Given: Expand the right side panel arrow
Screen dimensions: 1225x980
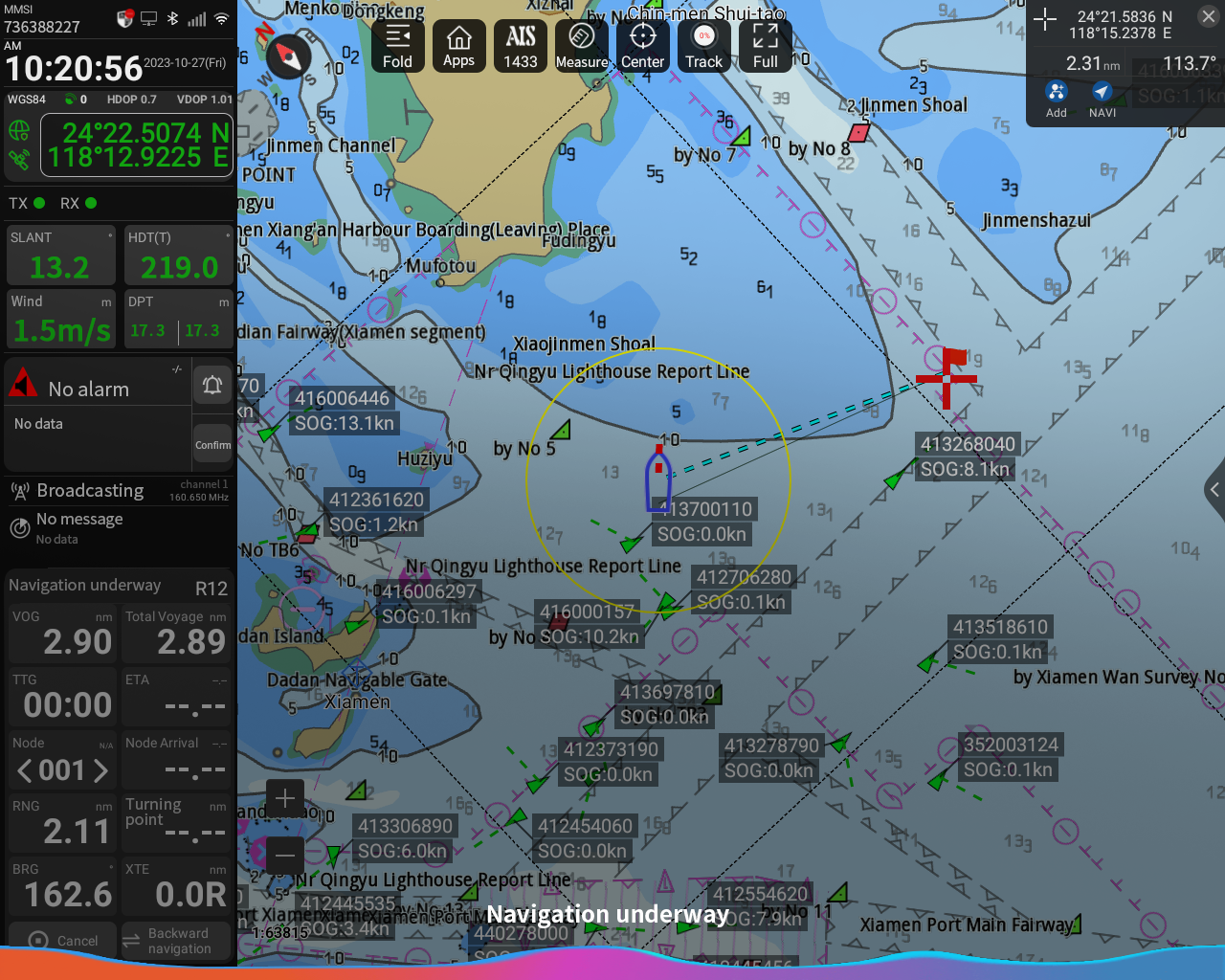Looking at the screenshot, I should pos(1214,490).
